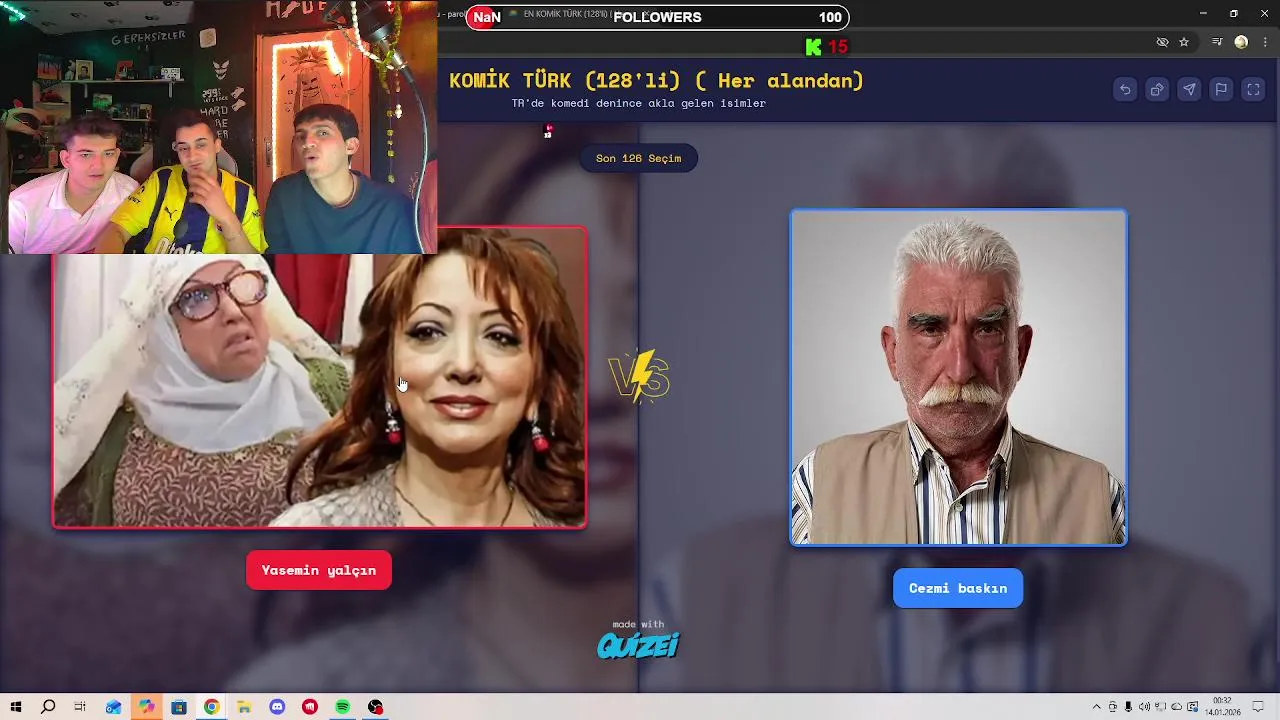Click the webcam overlay of three streamers
This screenshot has width=1280, height=720.
pyautogui.click(x=219, y=127)
